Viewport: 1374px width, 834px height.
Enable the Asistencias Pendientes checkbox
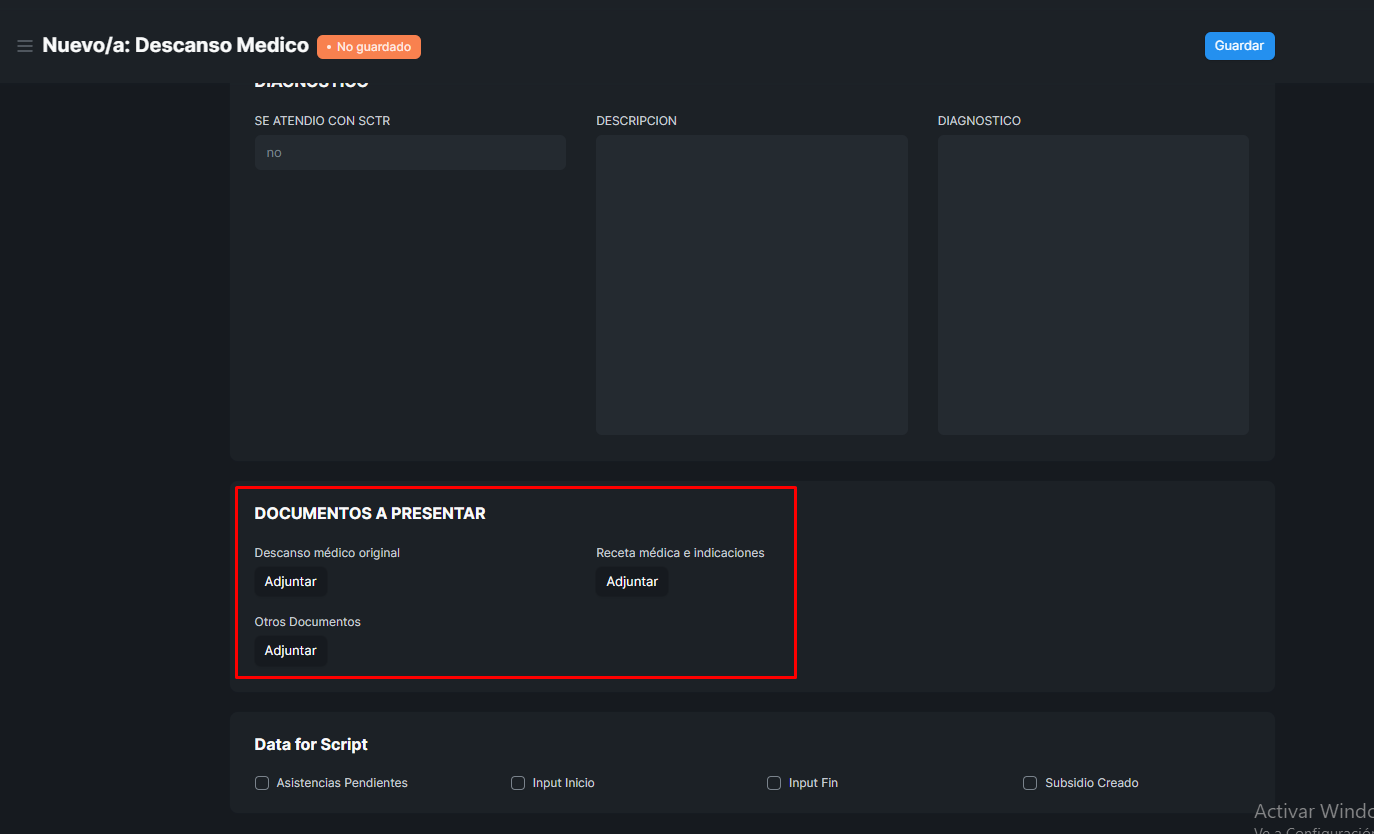pyautogui.click(x=262, y=783)
